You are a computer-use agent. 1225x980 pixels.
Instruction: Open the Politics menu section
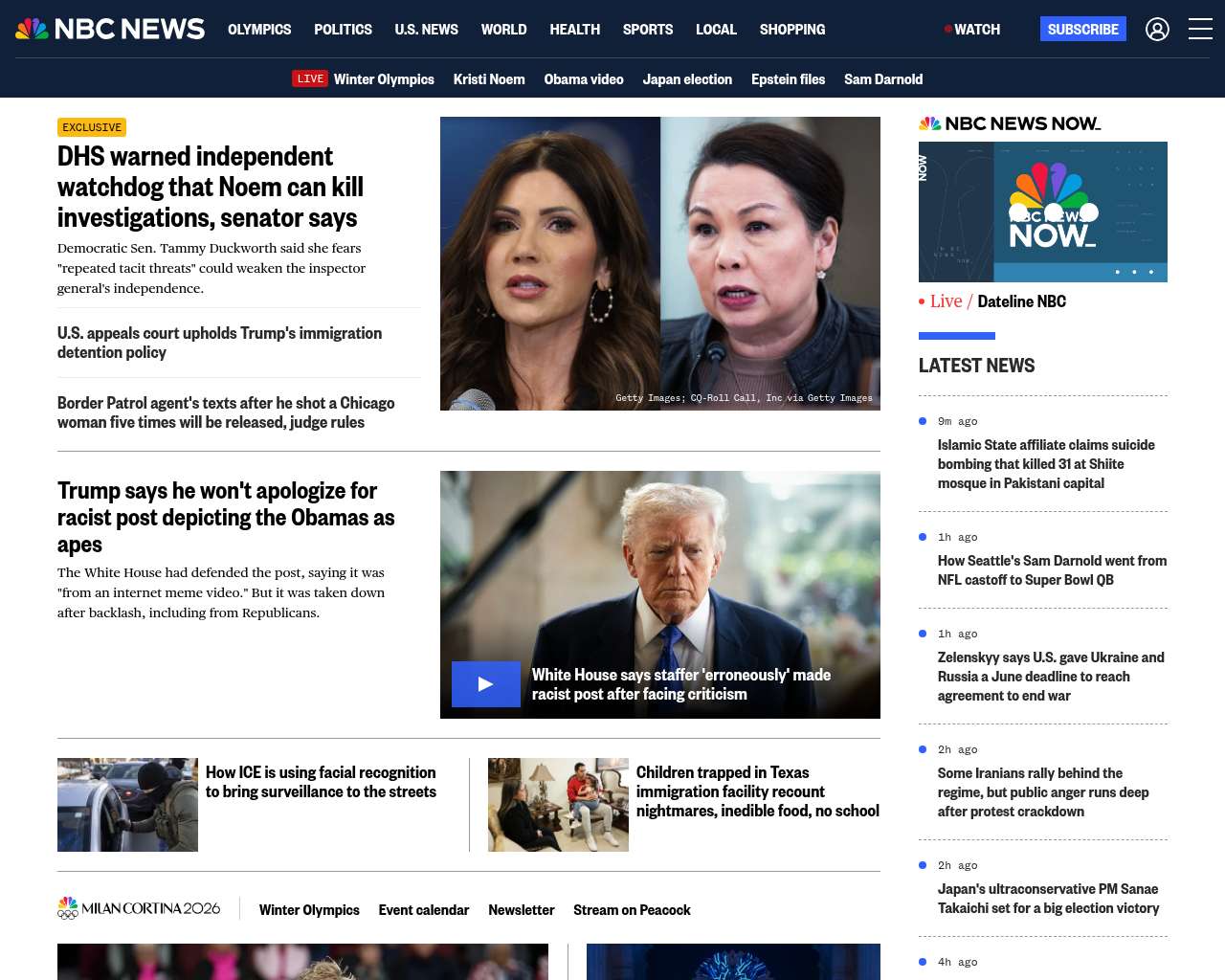pyautogui.click(x=343, y=30)
